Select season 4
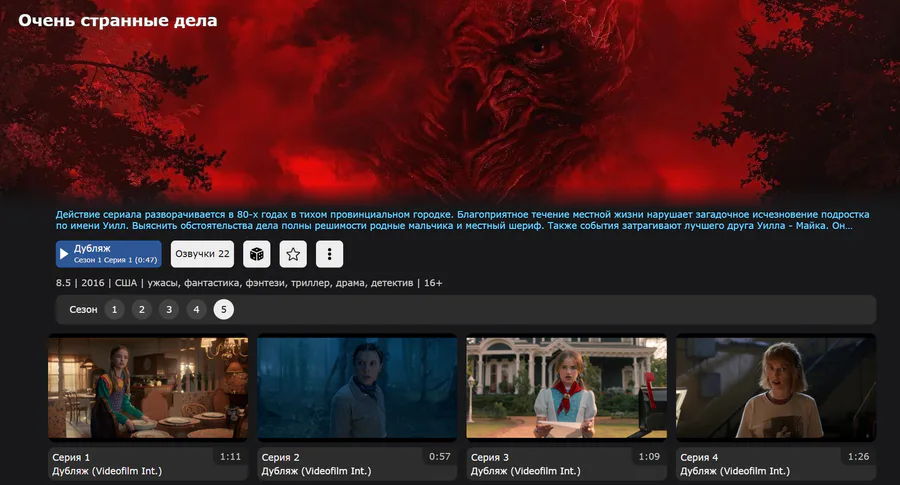This screenshot has width=900, height=485. tap(196, 309)
